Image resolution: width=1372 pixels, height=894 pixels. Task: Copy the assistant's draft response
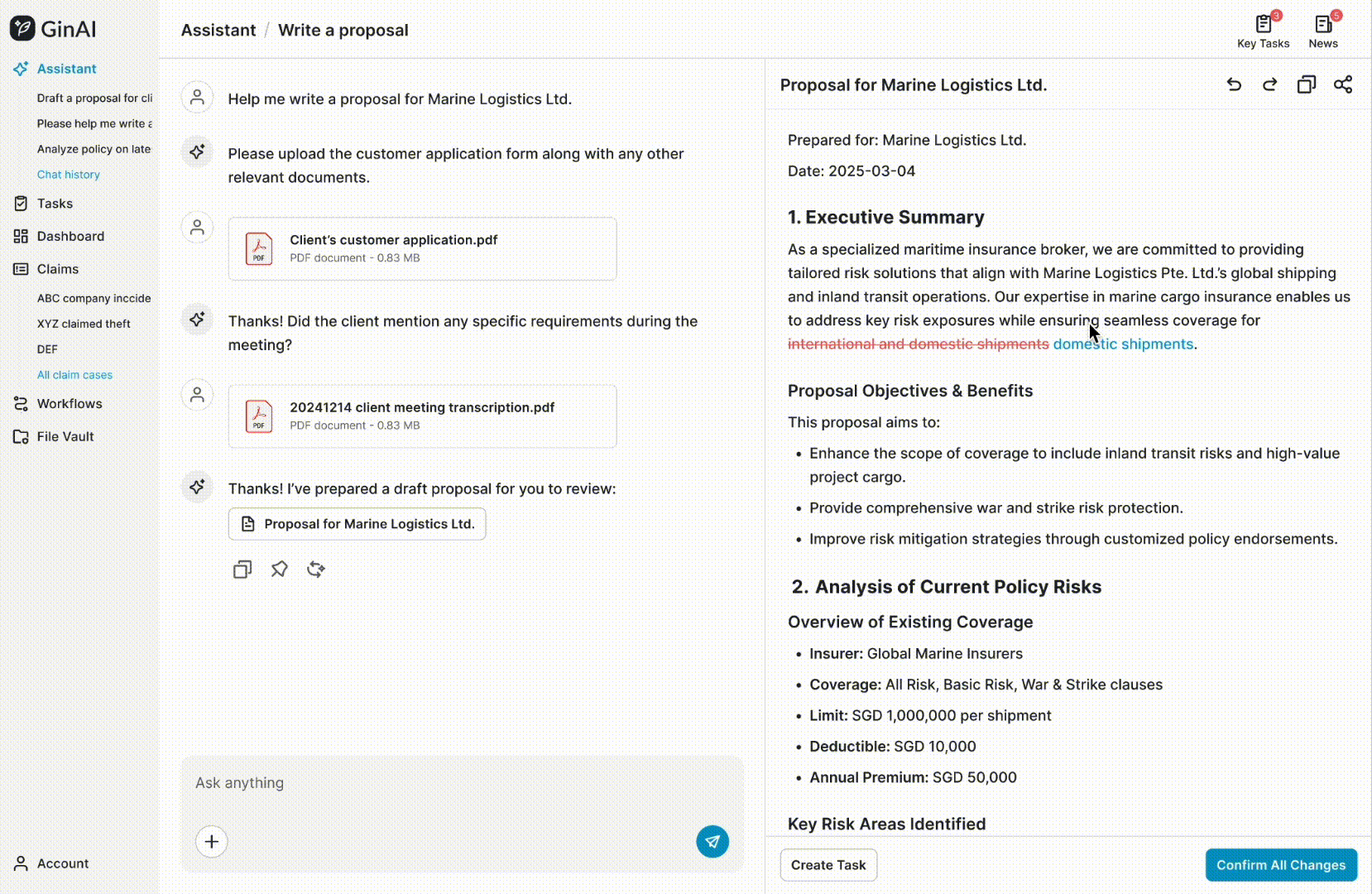tap(242, 569)
